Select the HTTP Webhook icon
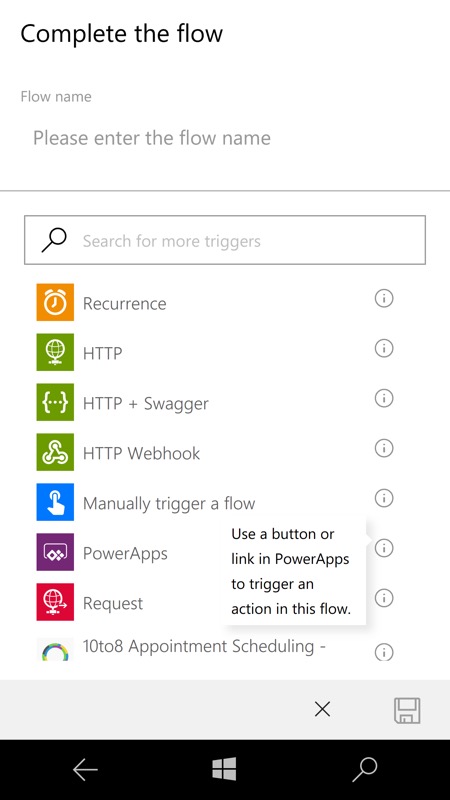Image resolution: width=450 pixels, height=800 pixels. pos(55,452)
